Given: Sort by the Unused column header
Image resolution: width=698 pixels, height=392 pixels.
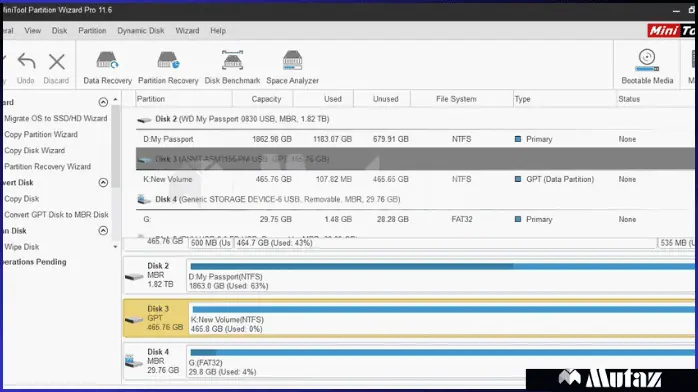Looking at the screenshot, I should click(382, 99).
